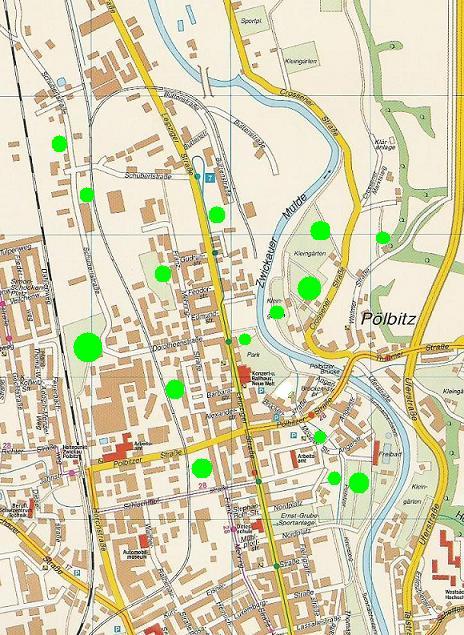Click the red Freibad building marker
The width and height of the screenshot is (464, 635).
[x=376, y=453]
